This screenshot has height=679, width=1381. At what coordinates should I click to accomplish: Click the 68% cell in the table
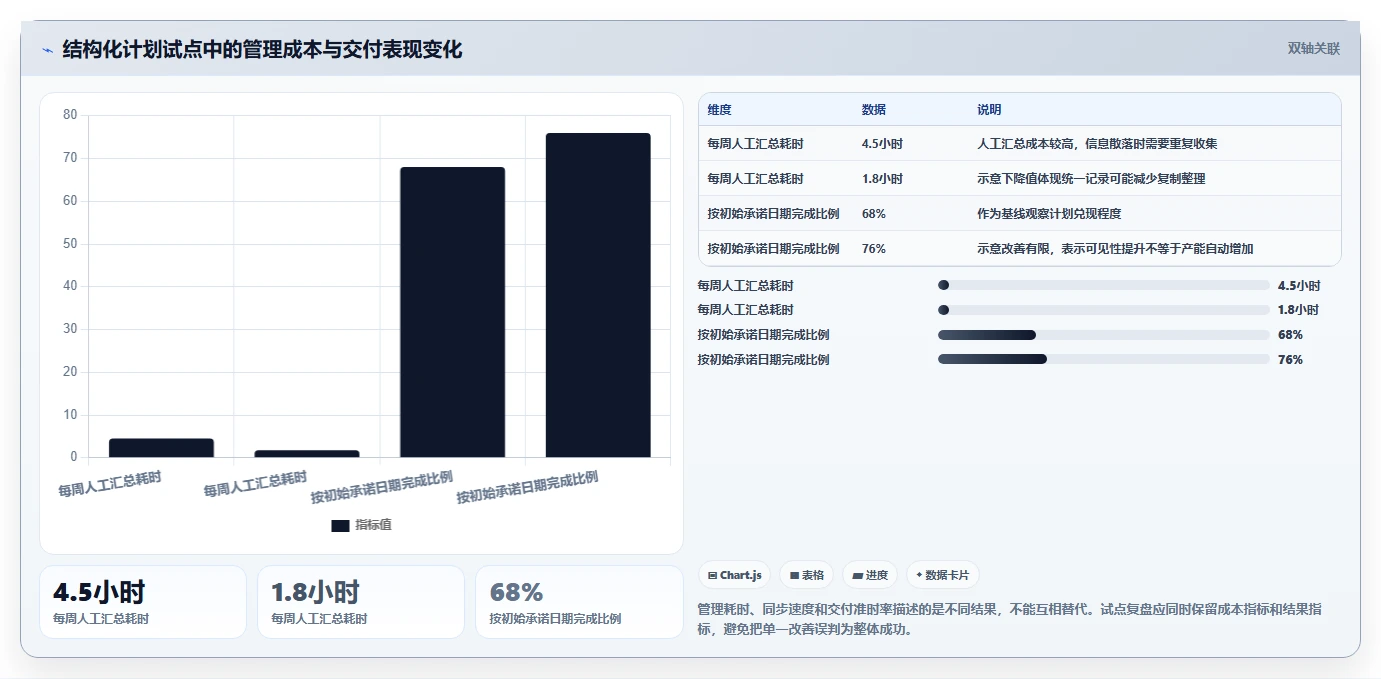click(873, 214)
